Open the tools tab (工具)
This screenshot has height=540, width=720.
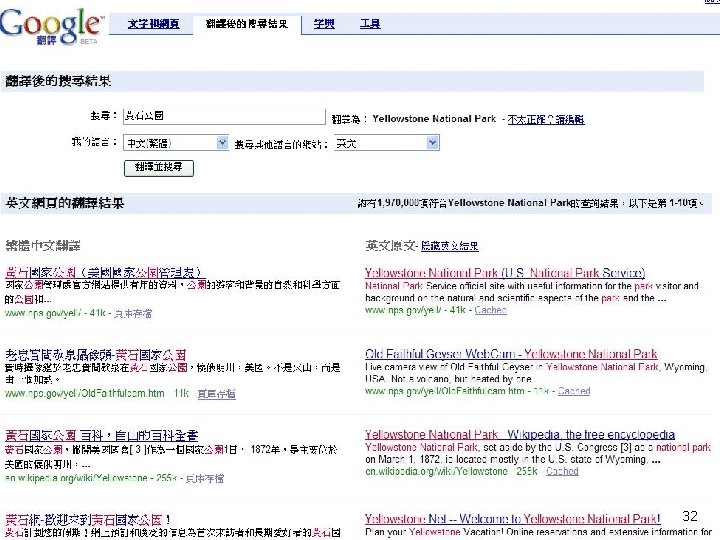(x=370, y=24)
